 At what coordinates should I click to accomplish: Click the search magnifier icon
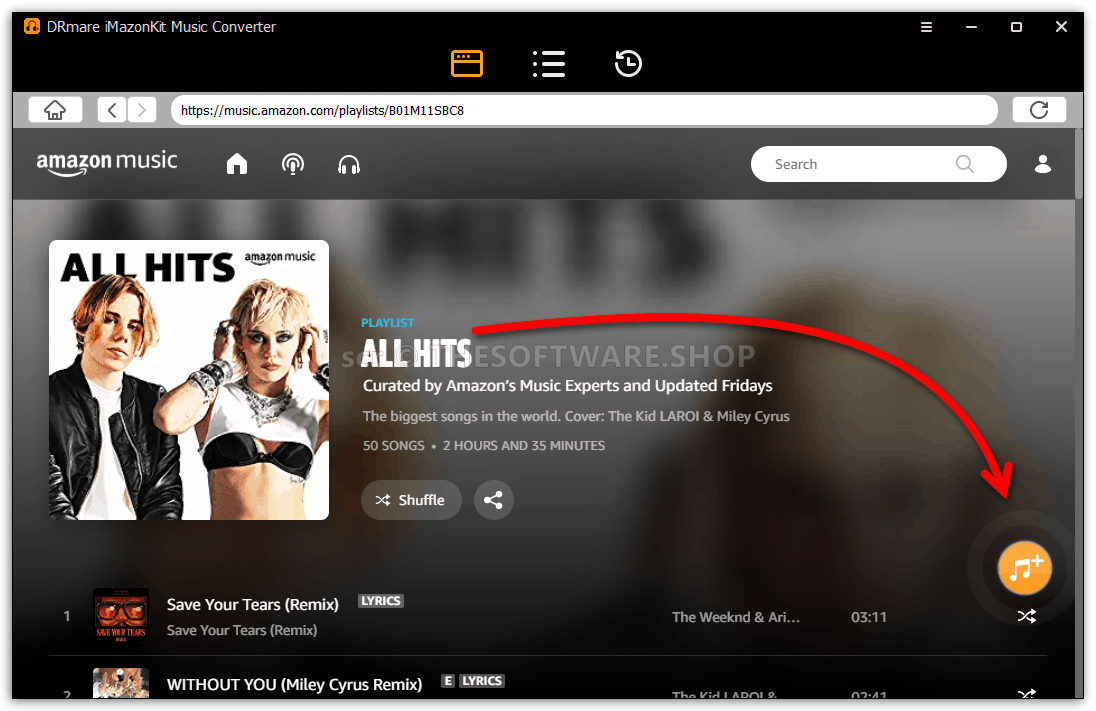pyautogui.click(x=965, y=164)
